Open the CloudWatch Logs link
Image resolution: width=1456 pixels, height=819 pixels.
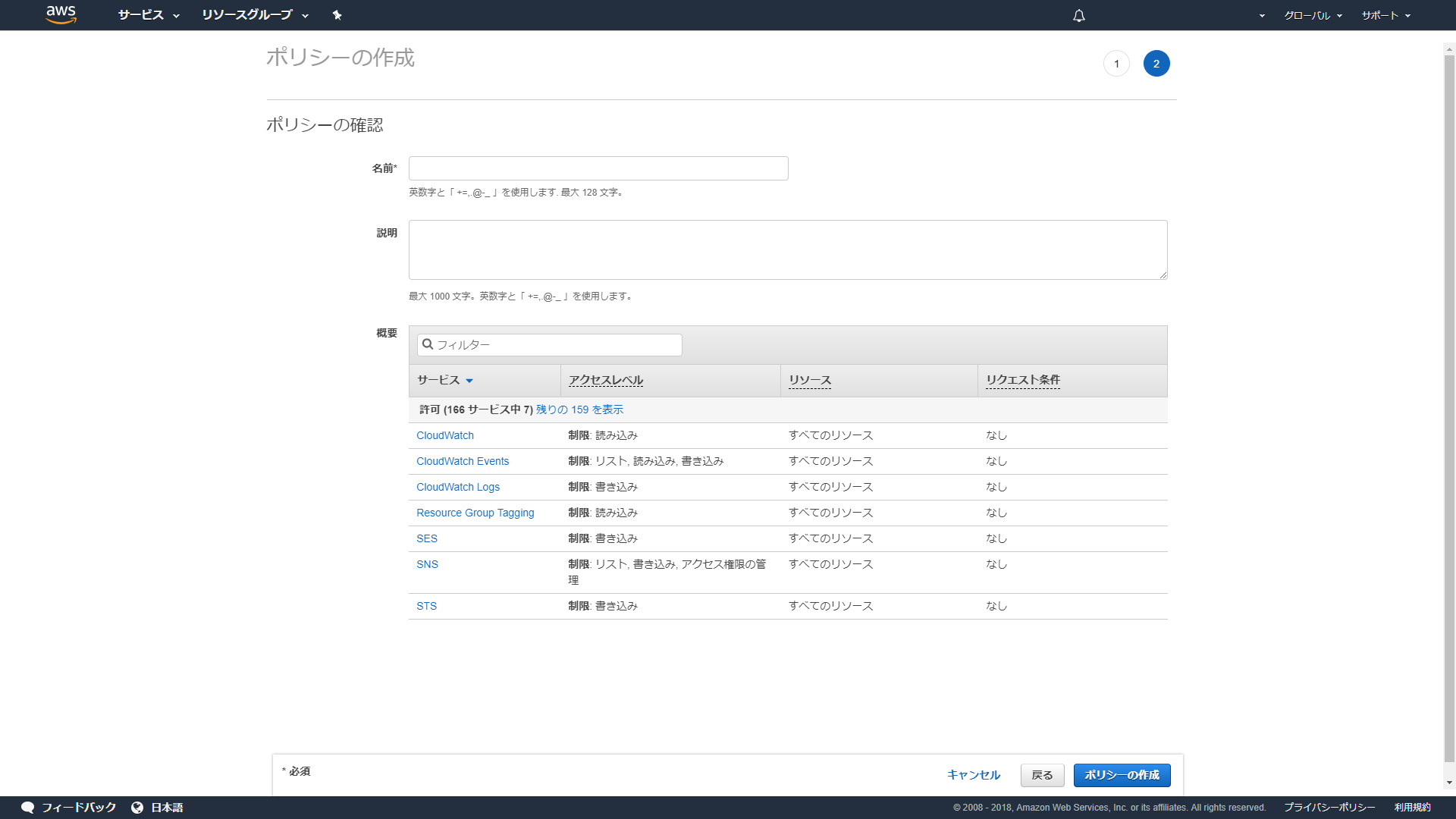click(458, 487)
